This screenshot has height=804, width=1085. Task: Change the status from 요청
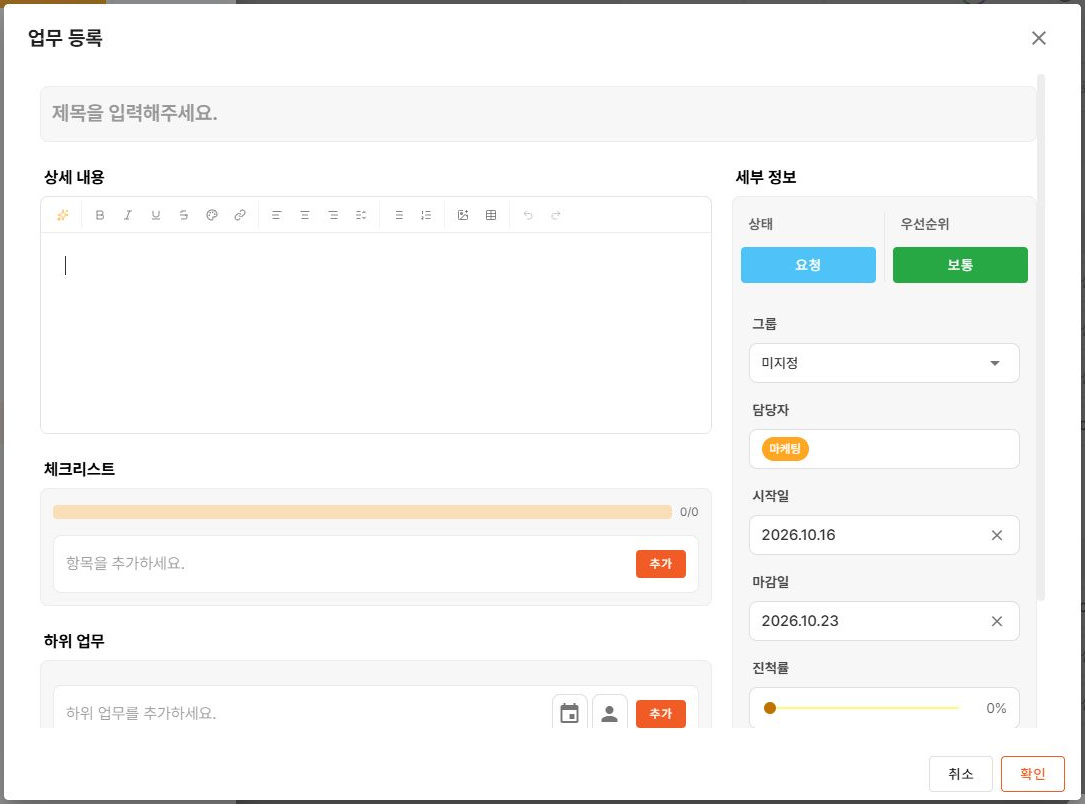pos(808,265)
